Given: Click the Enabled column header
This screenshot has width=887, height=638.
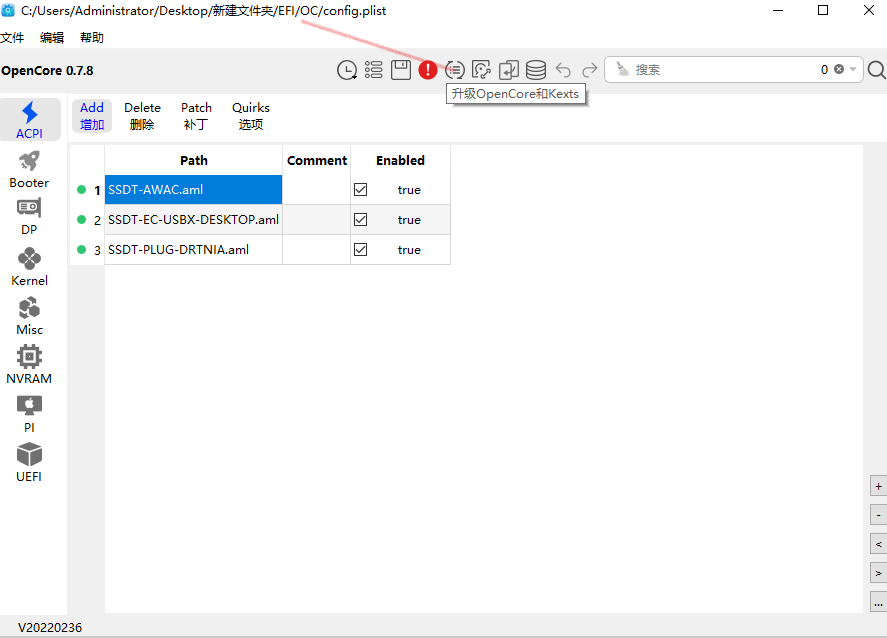Looking at the screenshot, I should coord(401,160).
